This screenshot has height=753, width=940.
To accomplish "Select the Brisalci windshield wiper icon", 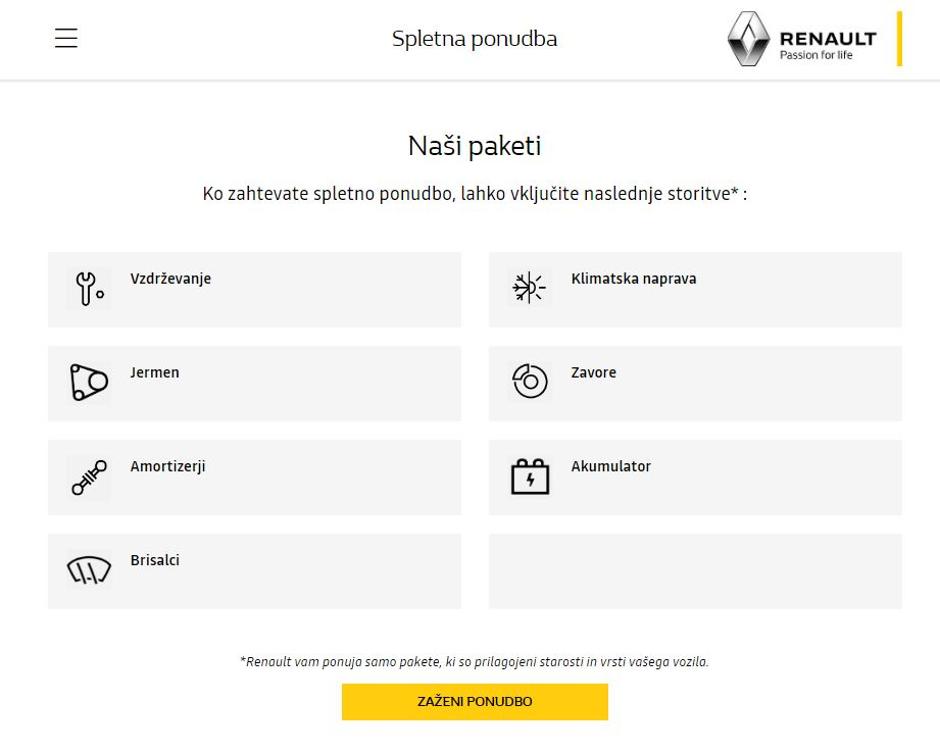I will pyautogui.click(x=88, y=570).
